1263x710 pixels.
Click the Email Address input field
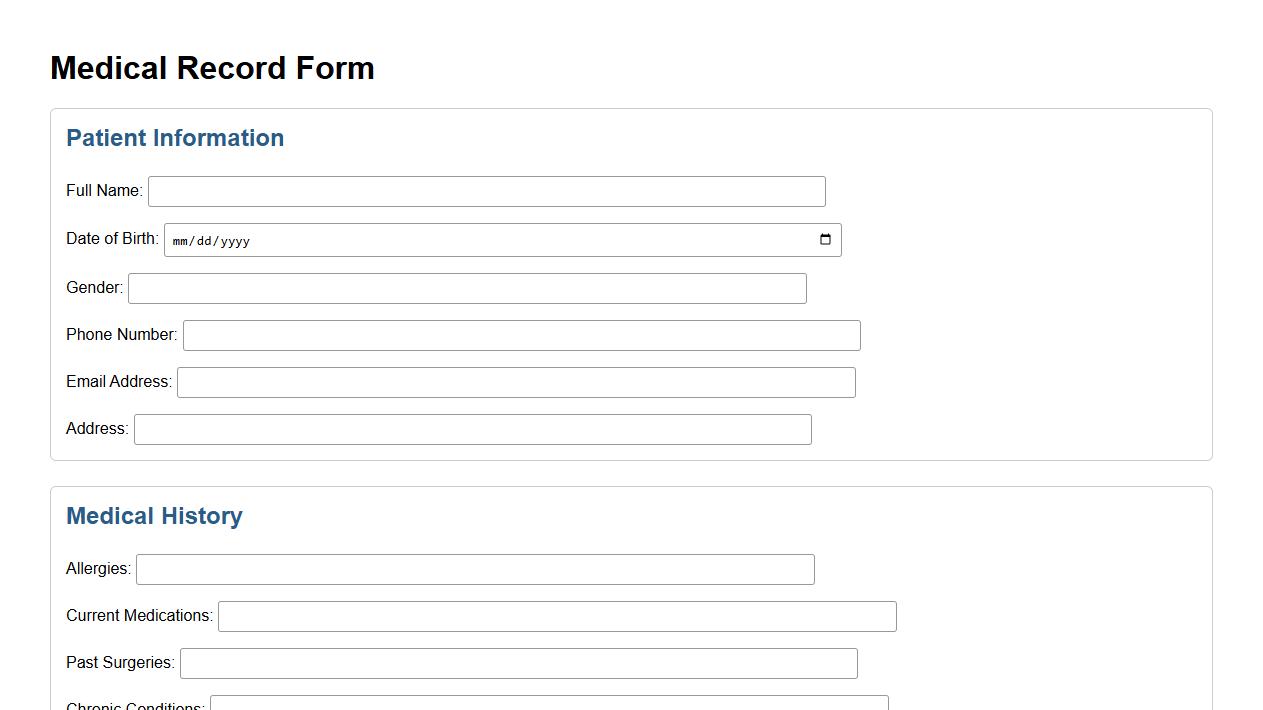(515, 382)
